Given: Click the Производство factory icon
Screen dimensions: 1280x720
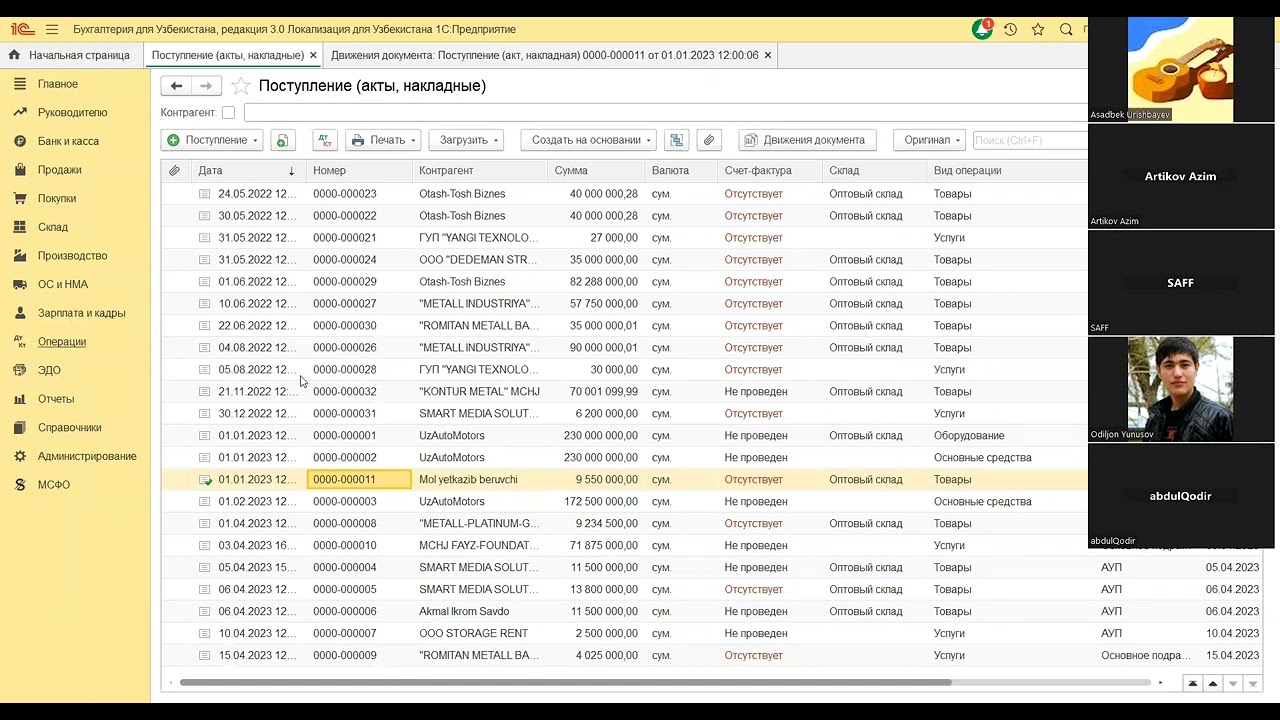Looking at the screenshot, I should 20,256.
